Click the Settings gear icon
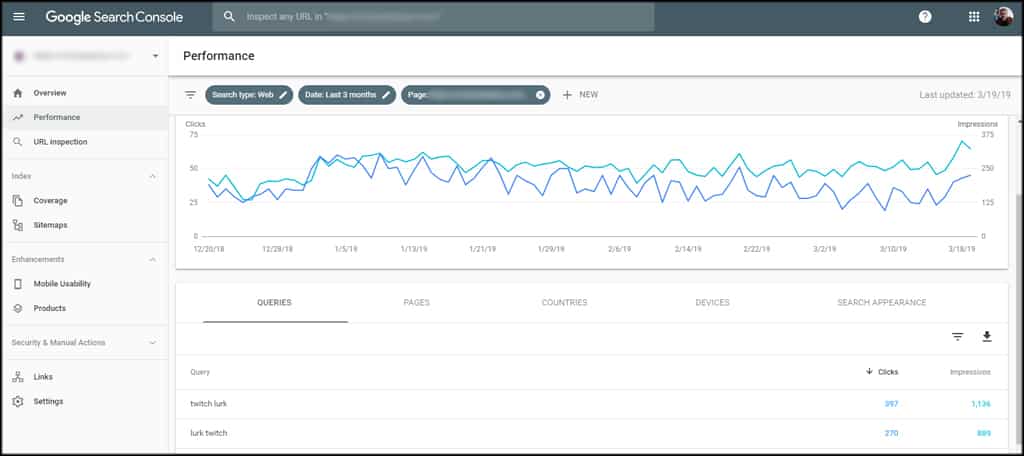This screenshot has height=456, width=1024. (18, 401)
